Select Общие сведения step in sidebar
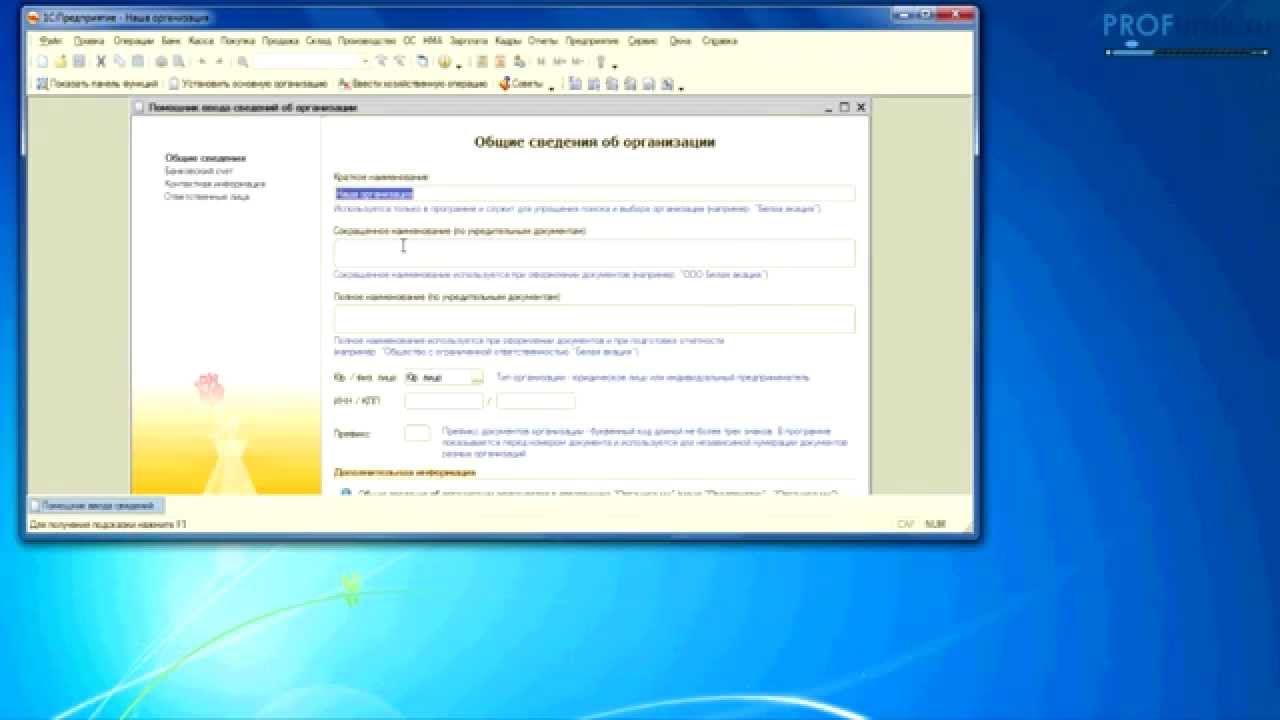Image resolution: width=1280 pixels, height=720 pixels. 205,158
